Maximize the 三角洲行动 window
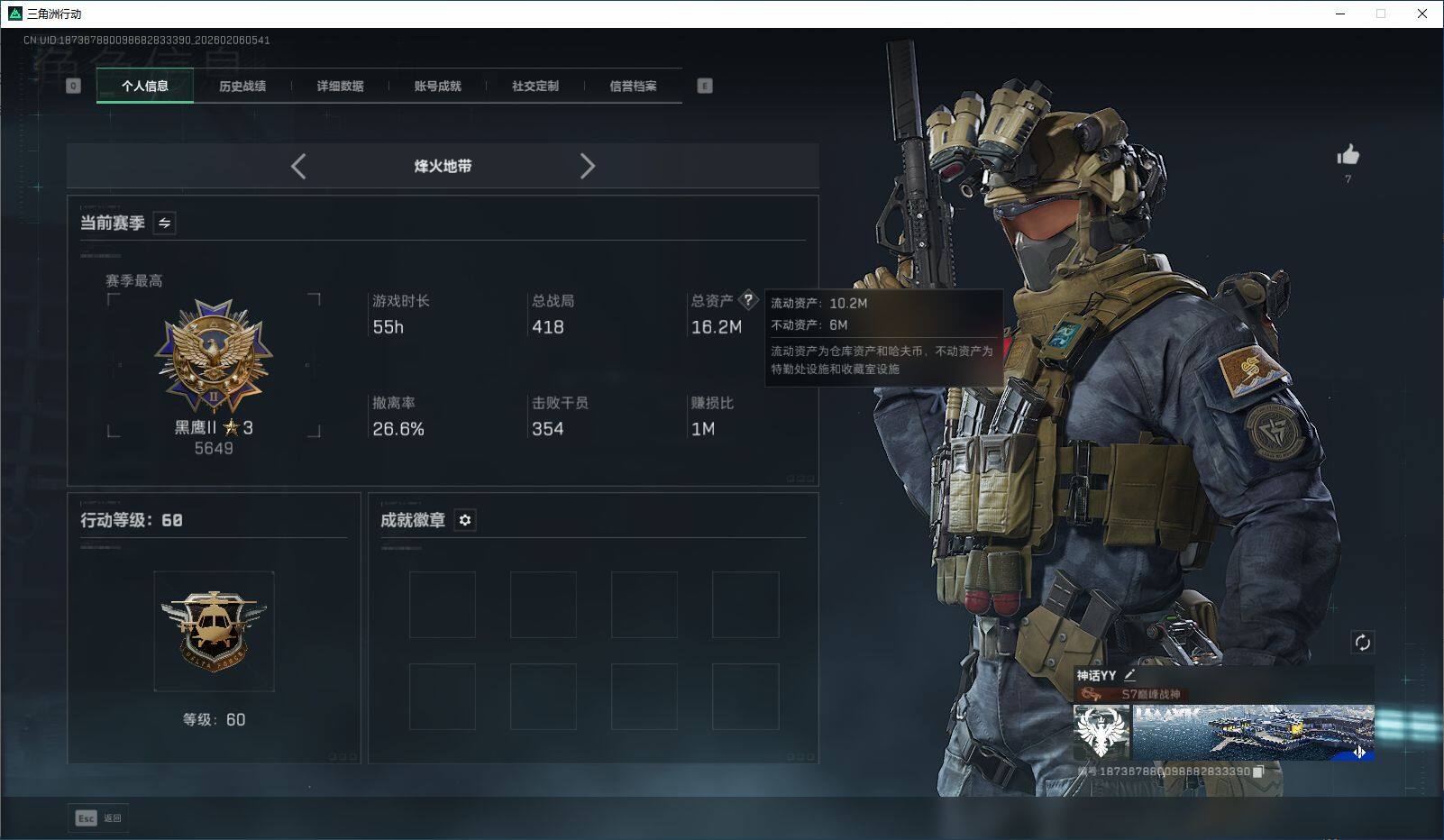1444x840 pixels. point(1381,14)
